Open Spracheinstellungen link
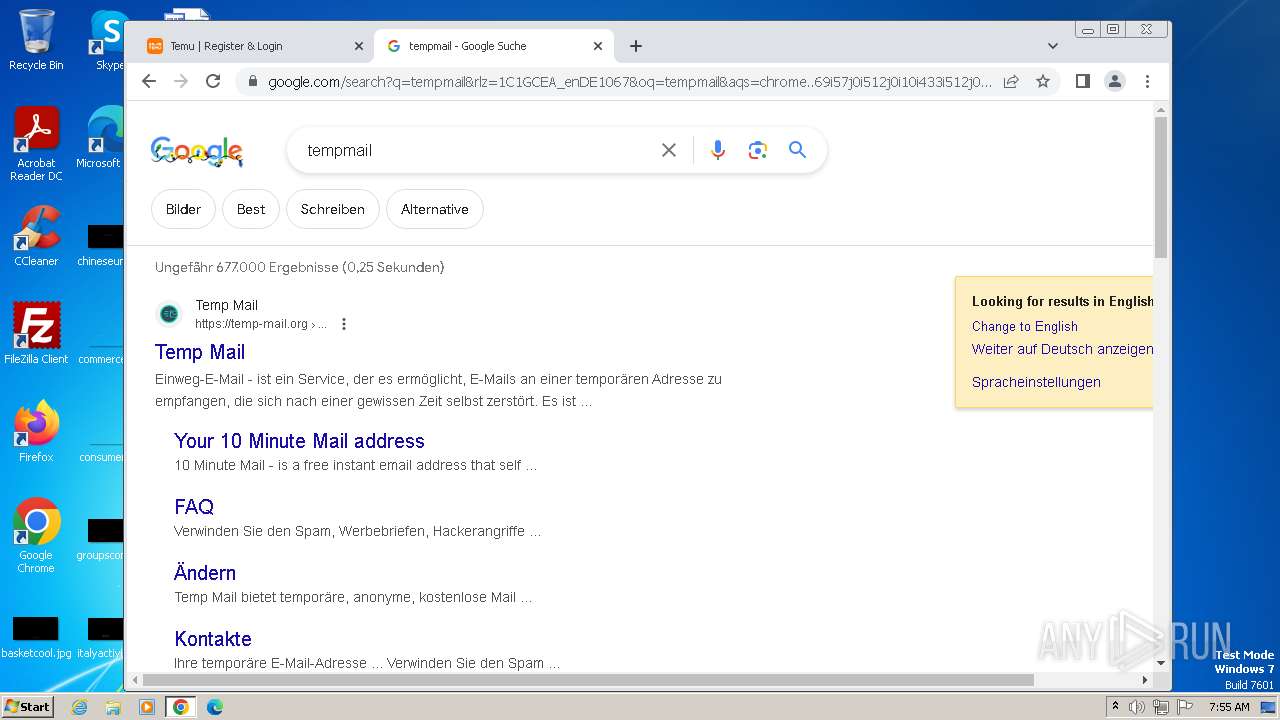 click(x=1036, y=382)
